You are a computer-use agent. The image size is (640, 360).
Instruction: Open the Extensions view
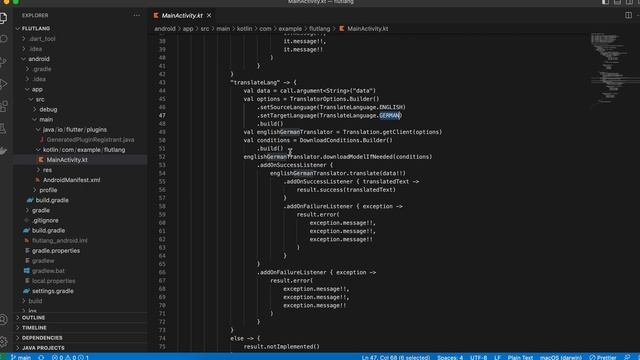4,106
